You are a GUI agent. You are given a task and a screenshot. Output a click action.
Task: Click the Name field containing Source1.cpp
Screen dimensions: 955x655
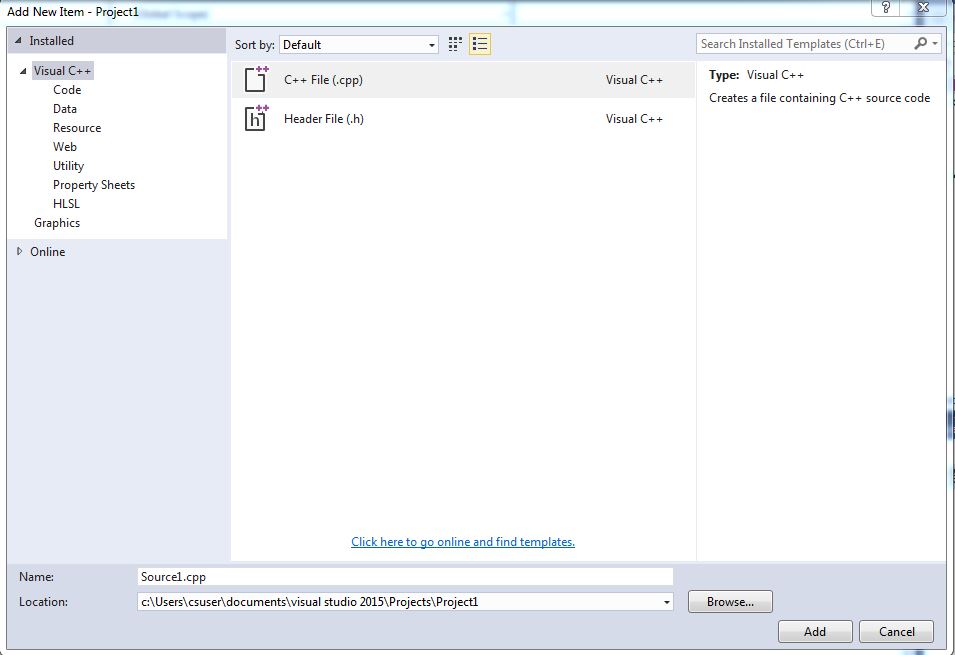pos(405,577)
